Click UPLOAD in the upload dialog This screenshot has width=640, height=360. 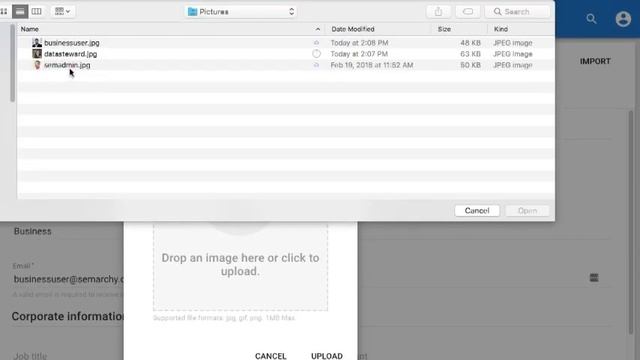(327, 356)
